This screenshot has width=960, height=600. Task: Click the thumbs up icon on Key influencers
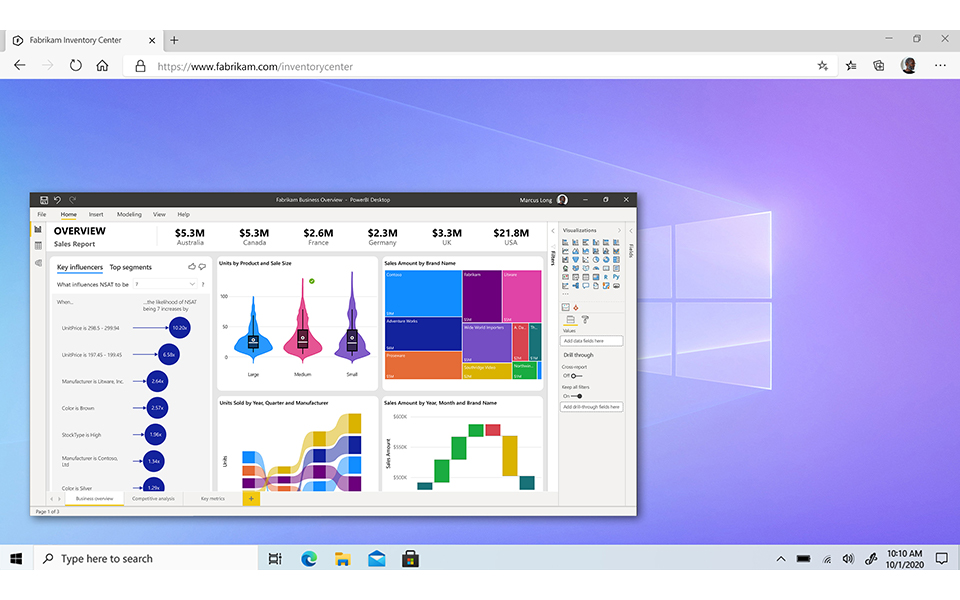pyautogui.click(x=191, y=266)
